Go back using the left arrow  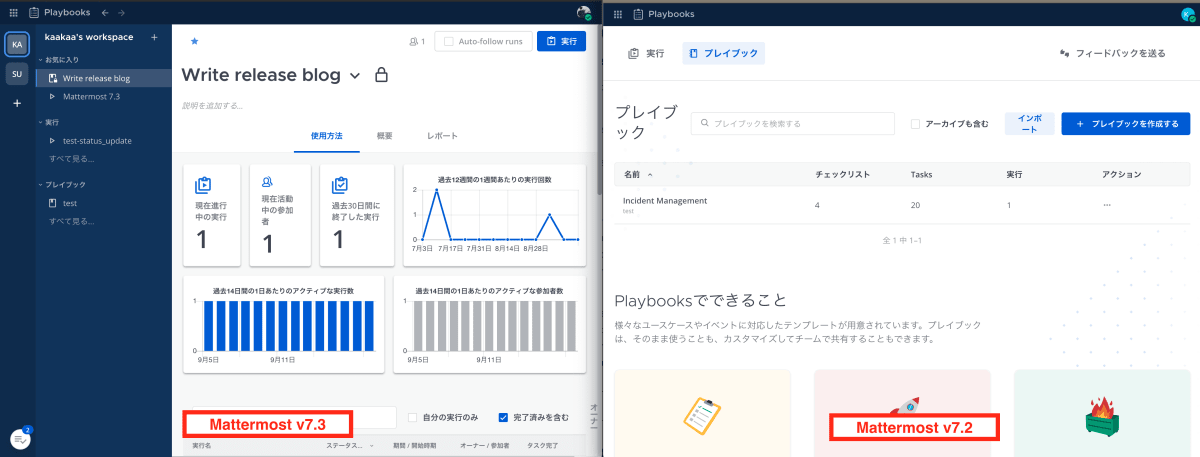click(105, 12)
